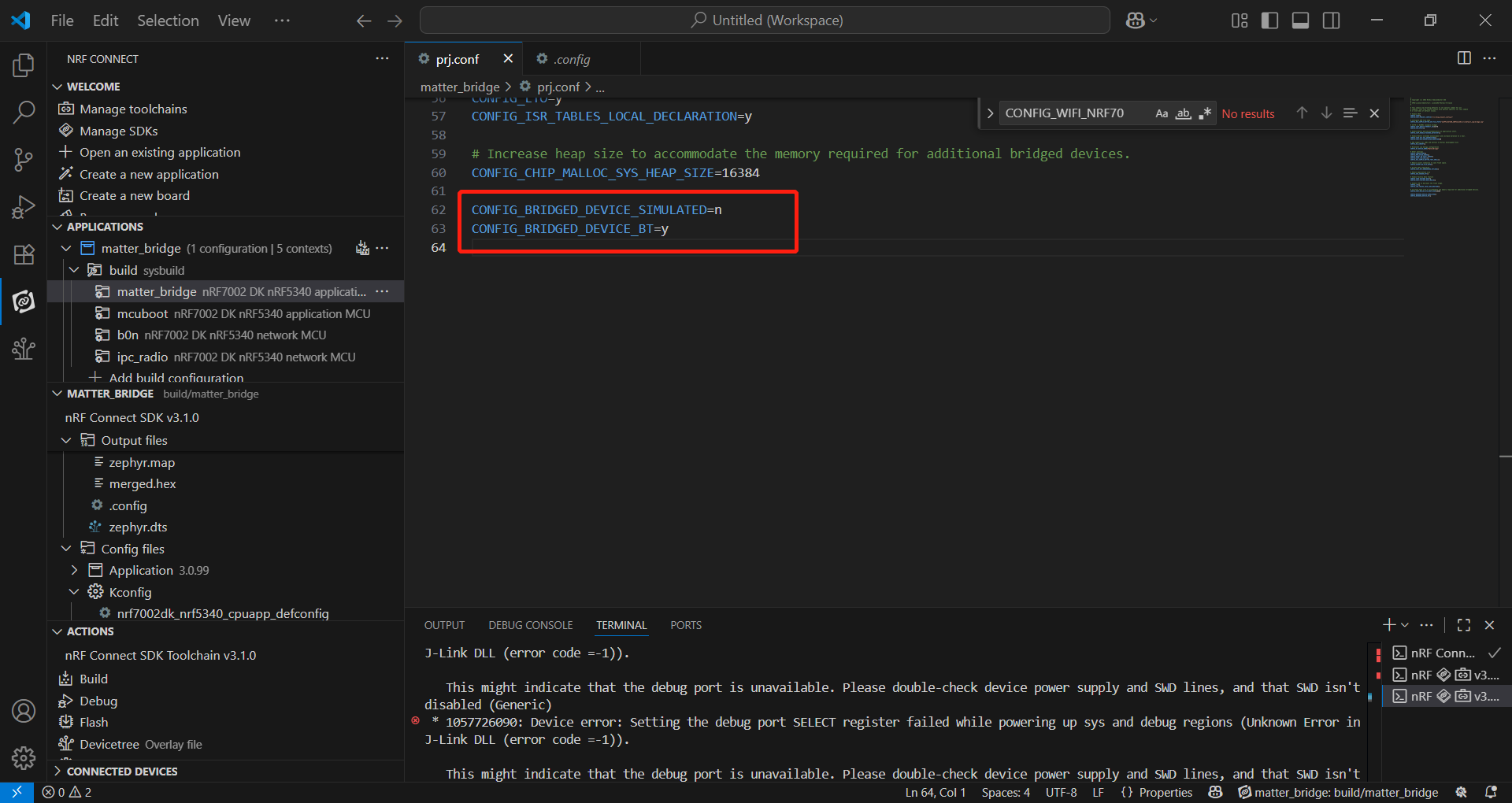Toggle Match Whole Word in find widget
1512x803 pixels.
pyautogui.click(x=1183, y=113)
